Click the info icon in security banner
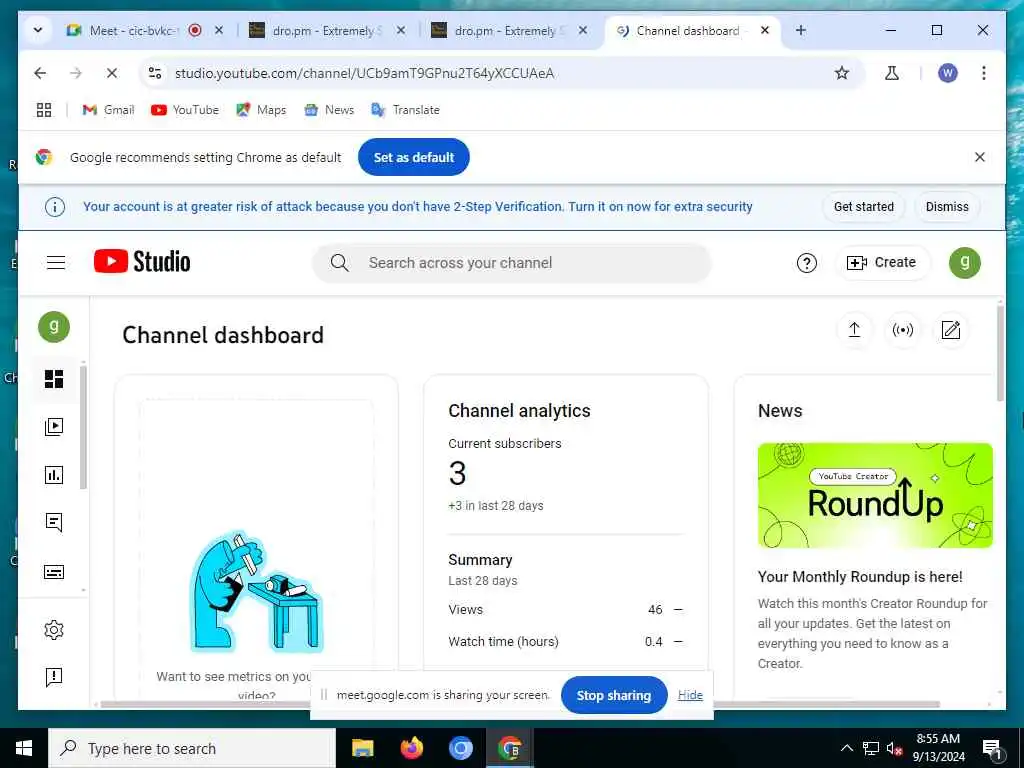The width and height of the screenshot is (1024, 768). (x=55, y=207)
